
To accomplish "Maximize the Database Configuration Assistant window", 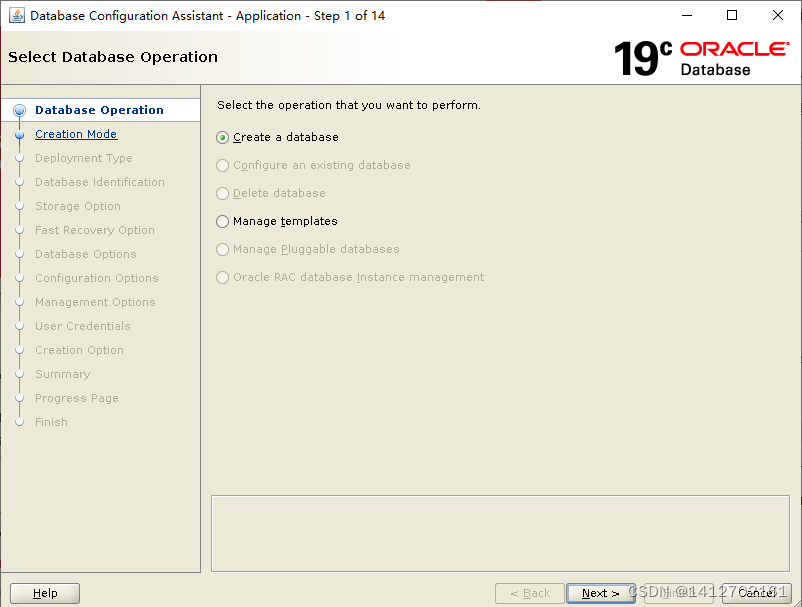I will [732, 15].
